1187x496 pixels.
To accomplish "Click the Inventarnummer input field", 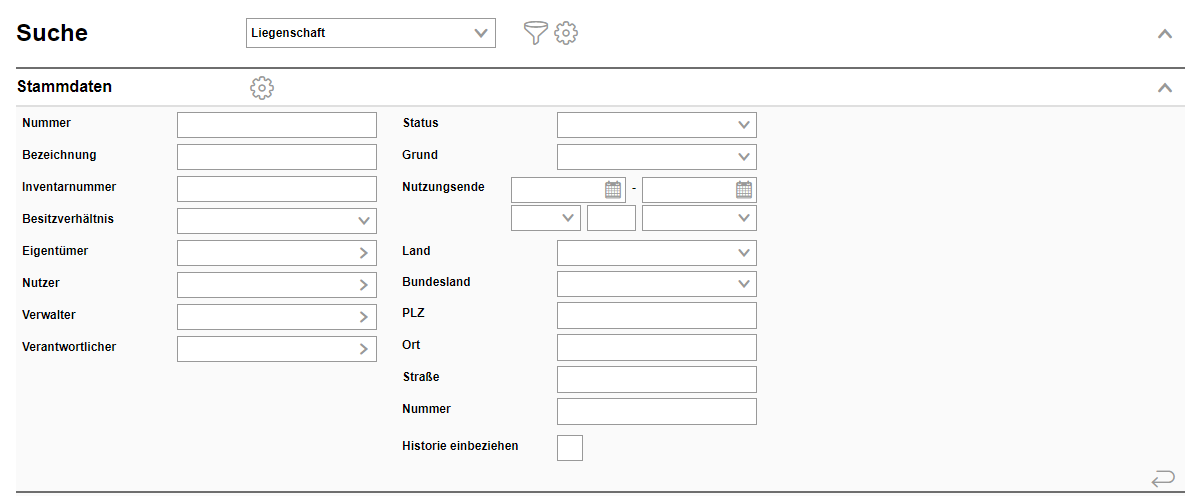I will click(x=276, y=189).
